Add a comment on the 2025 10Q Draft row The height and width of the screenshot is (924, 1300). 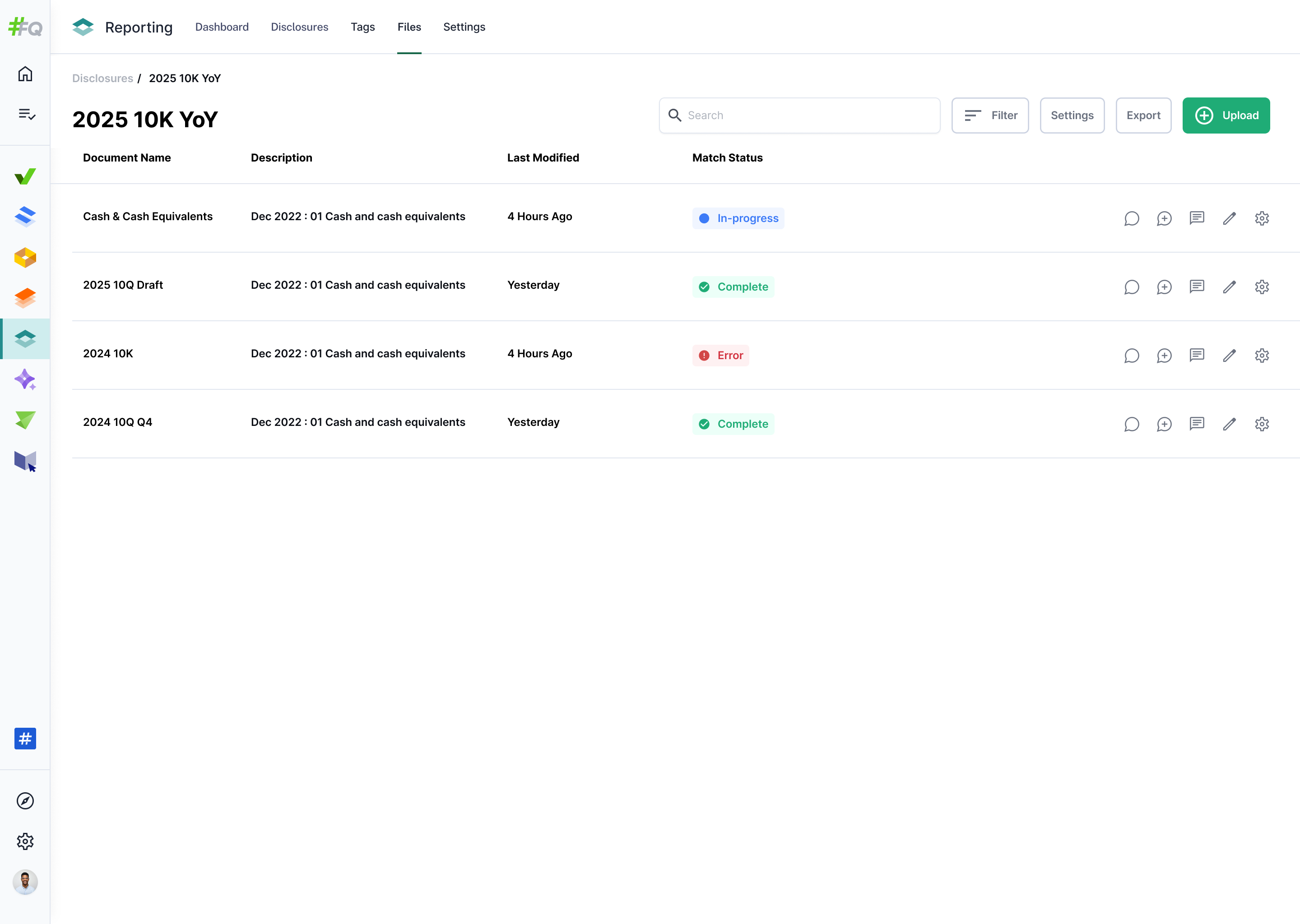click(x=1164, y=287)
